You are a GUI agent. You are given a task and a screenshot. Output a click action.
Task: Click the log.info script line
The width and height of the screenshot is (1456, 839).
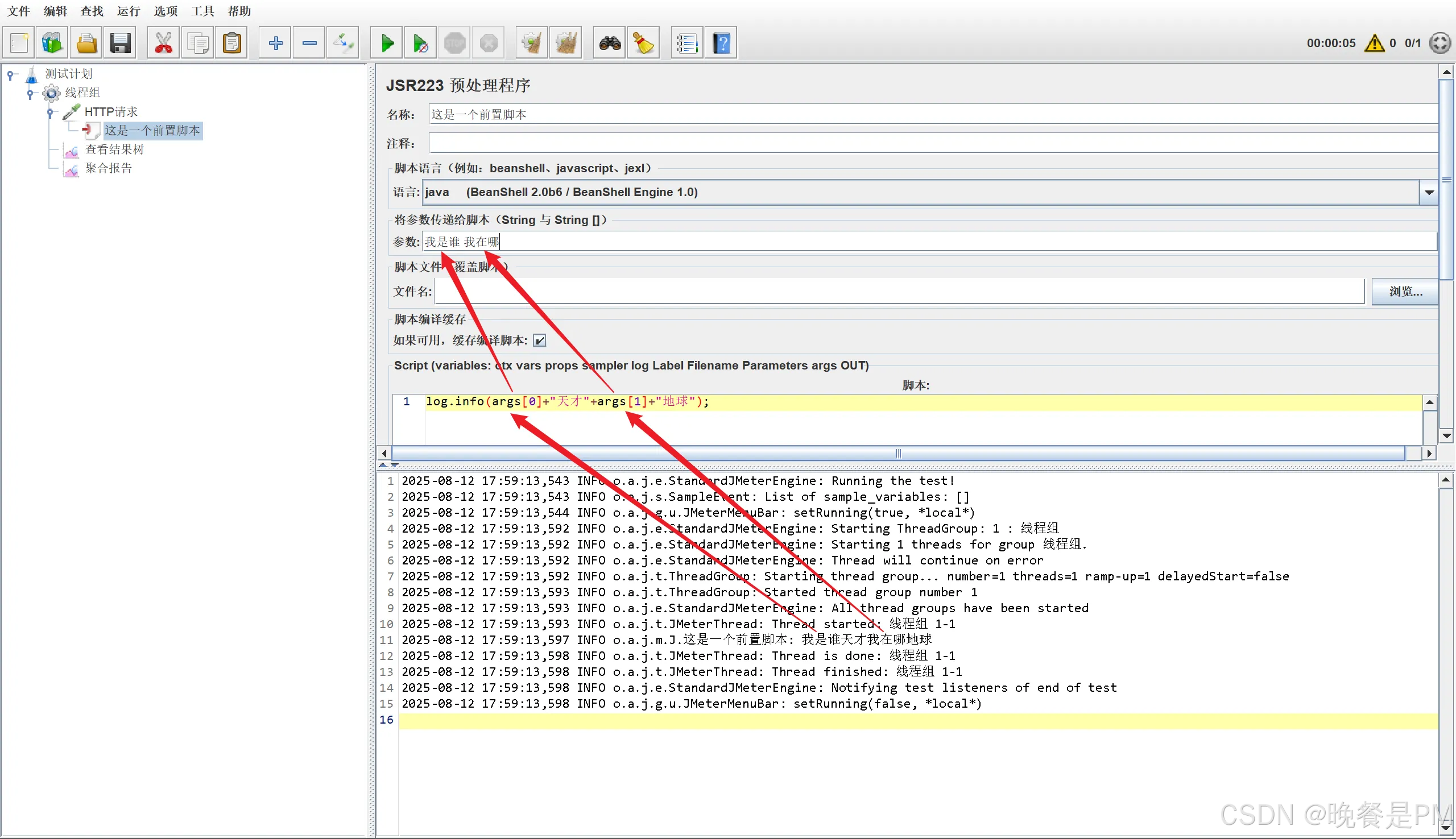point(567,402)
